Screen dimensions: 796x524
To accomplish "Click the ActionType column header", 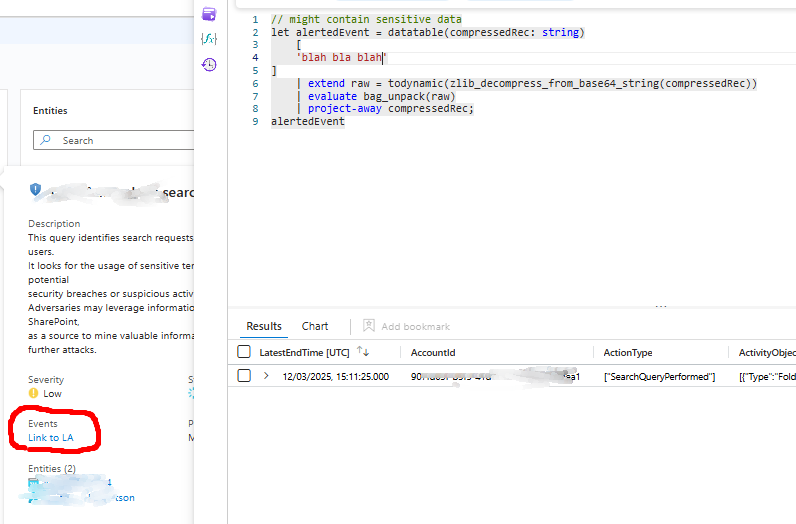I will [x=628, y=352].
